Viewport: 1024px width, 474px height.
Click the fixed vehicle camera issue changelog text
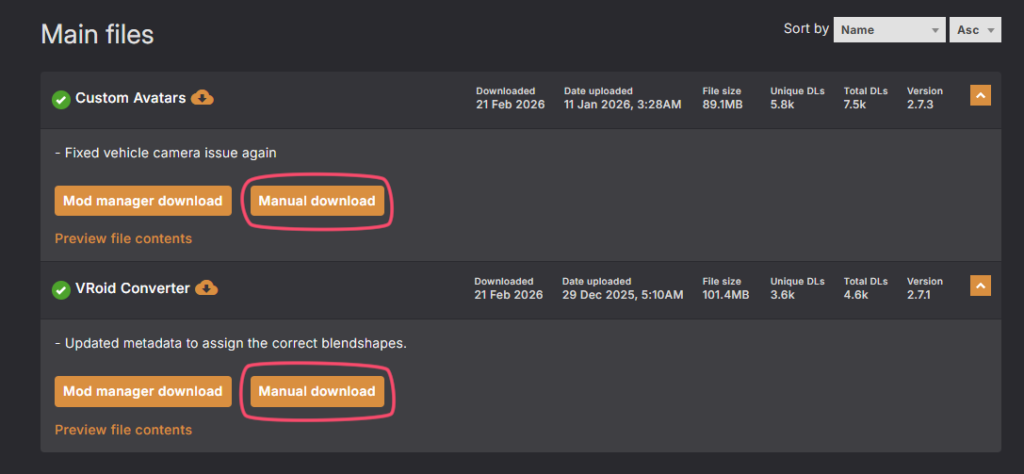pyautogui.click(x=165, y=153)
